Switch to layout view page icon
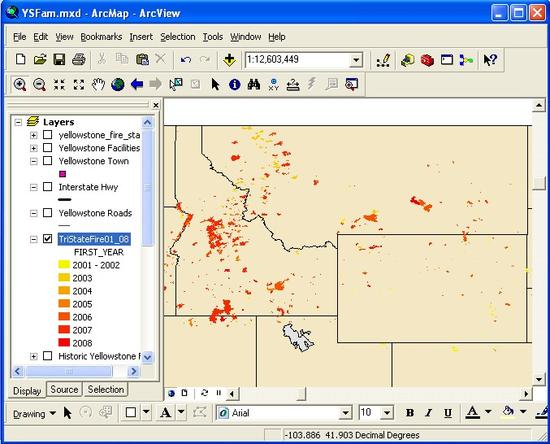Screen dimensions: 550x444 click(184, 393)
